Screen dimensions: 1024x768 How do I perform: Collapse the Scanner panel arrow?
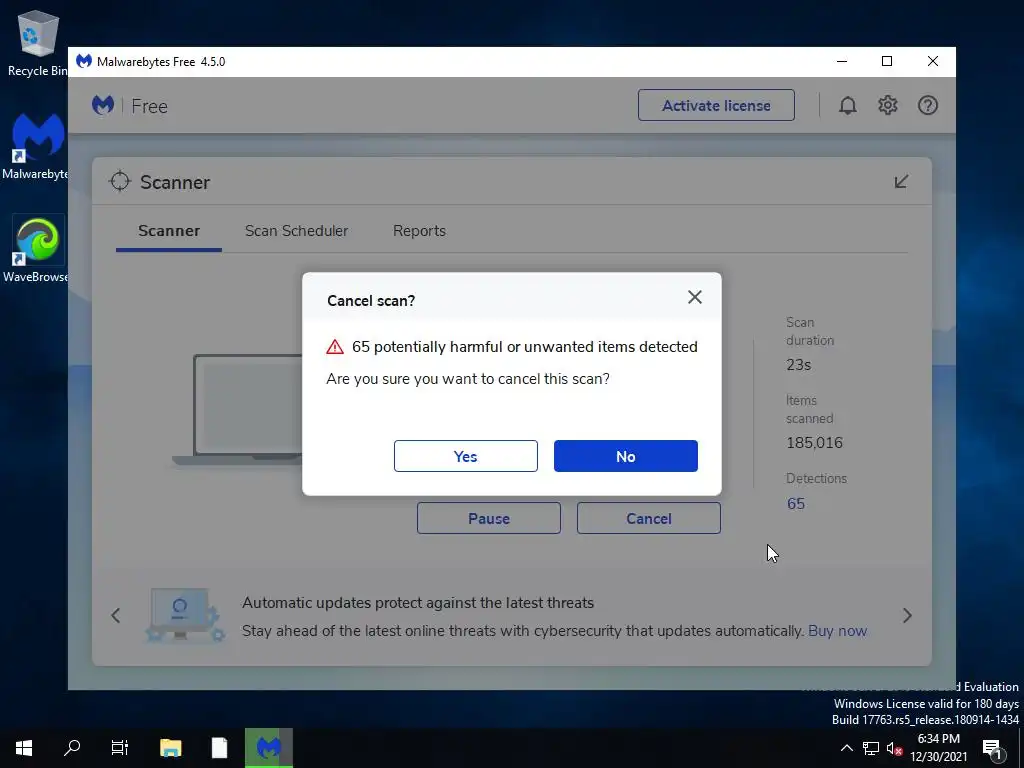[x=901, y=182]
